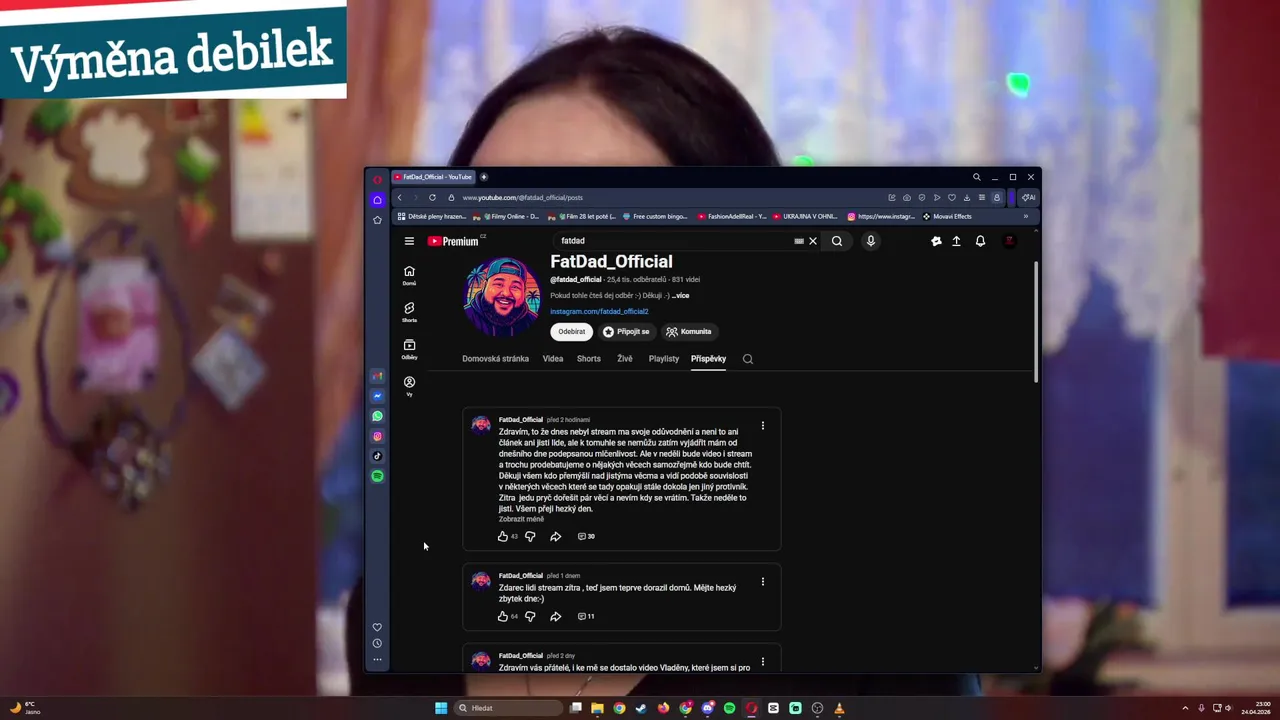Screen dimensions: 1280x720
Task: Open Domovská stránka channel tab
Action: pos(495,359)
